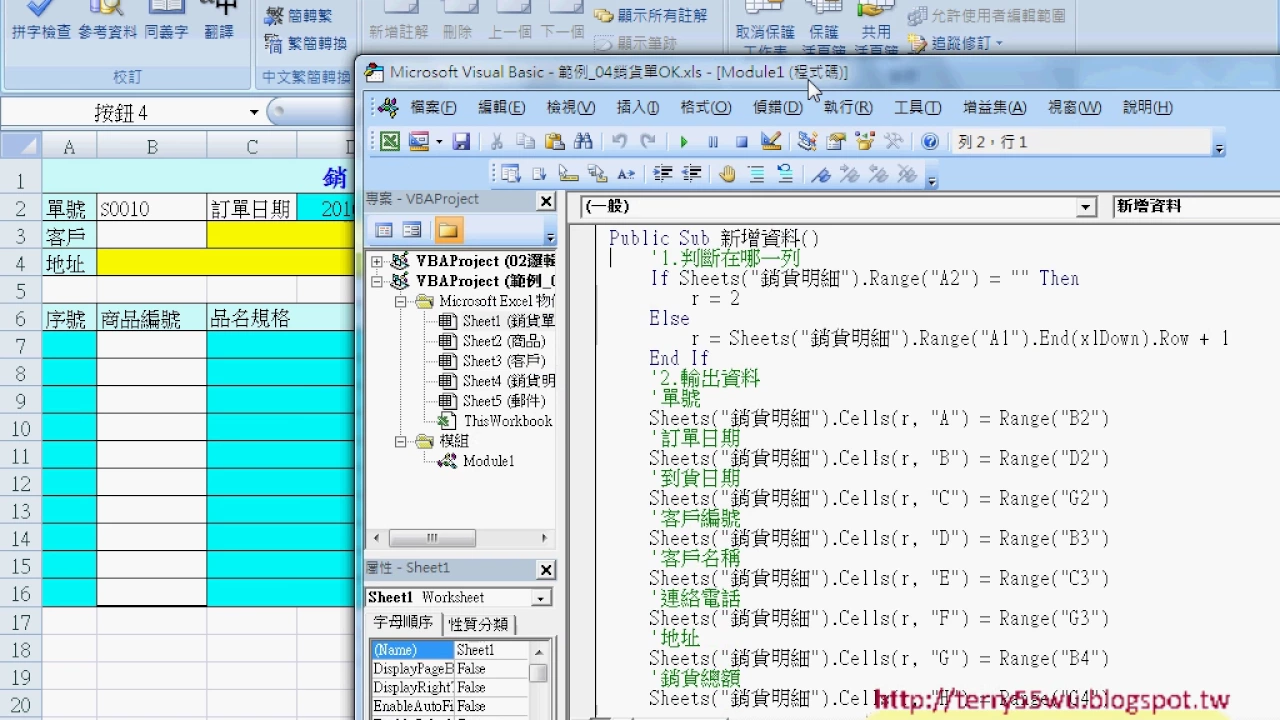Screen dimensions: 1280x720
Task: Click the View Microsoft Excel toolbar icon
Action: coord(390,142)
